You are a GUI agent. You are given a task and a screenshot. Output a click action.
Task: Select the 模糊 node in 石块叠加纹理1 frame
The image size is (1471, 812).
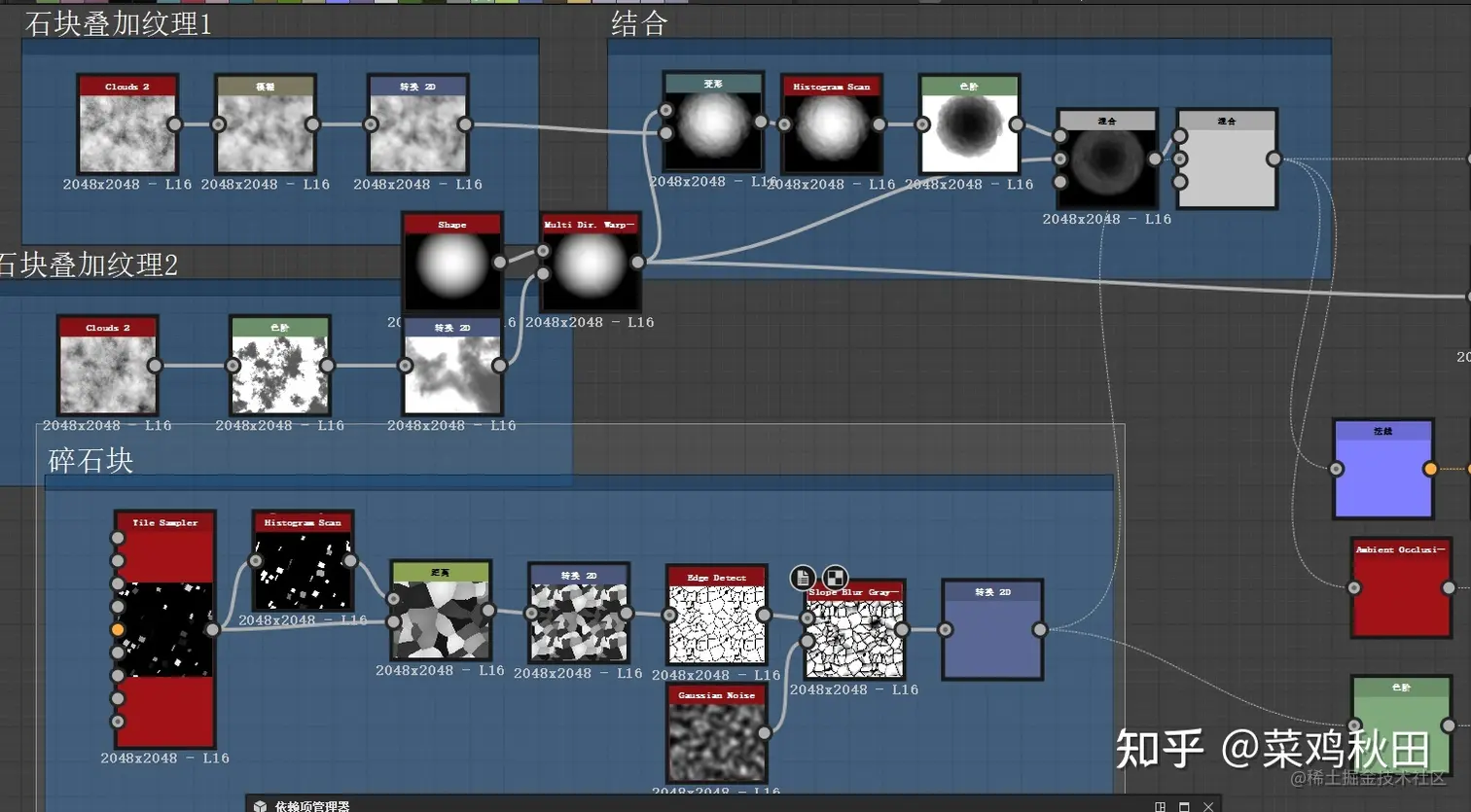point(266,124)
